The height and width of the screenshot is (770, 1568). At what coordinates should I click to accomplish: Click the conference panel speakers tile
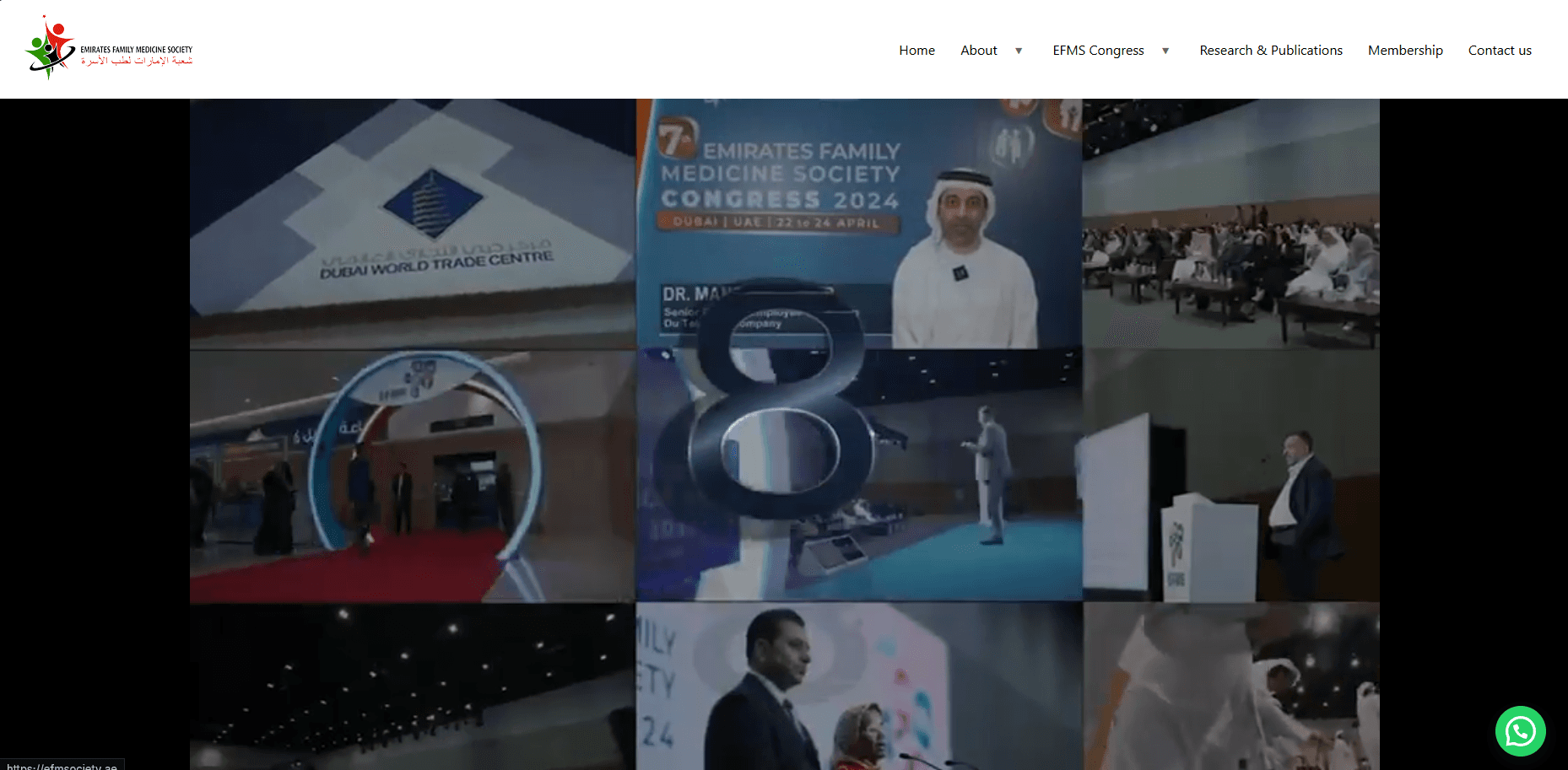click(858, 685)
